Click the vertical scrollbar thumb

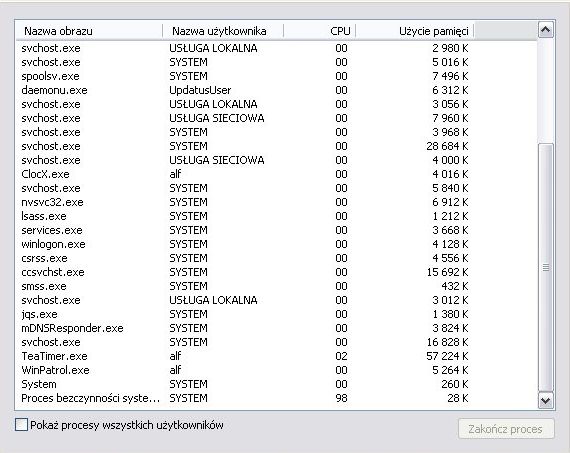click(x=545, y=267)
